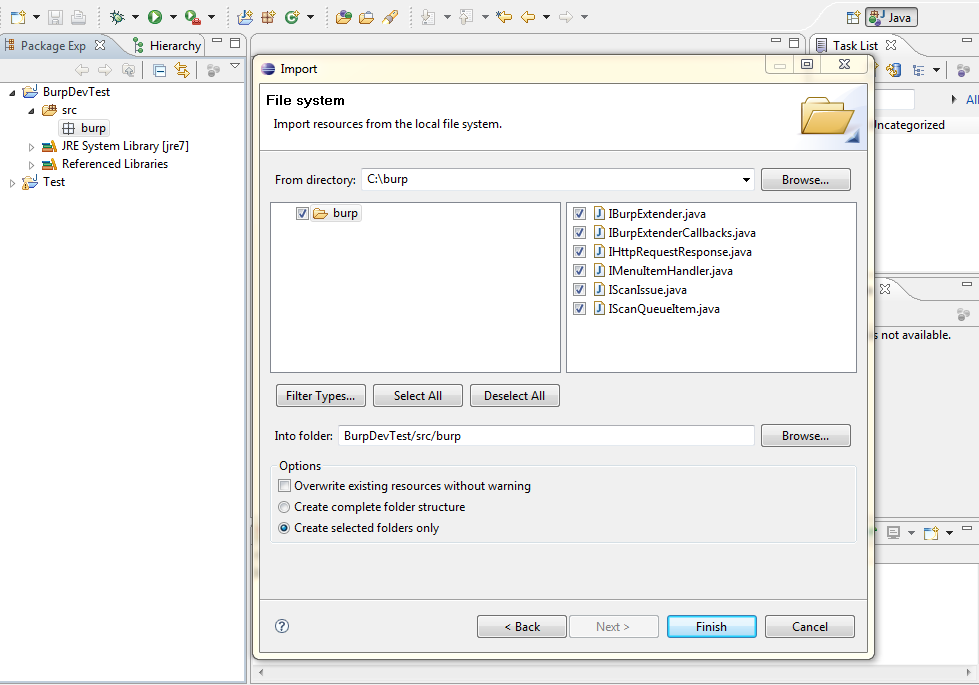The width and height of the screenshot is (979, 685).
Task: Expand JRE System Library node
Action: (31, 147)
